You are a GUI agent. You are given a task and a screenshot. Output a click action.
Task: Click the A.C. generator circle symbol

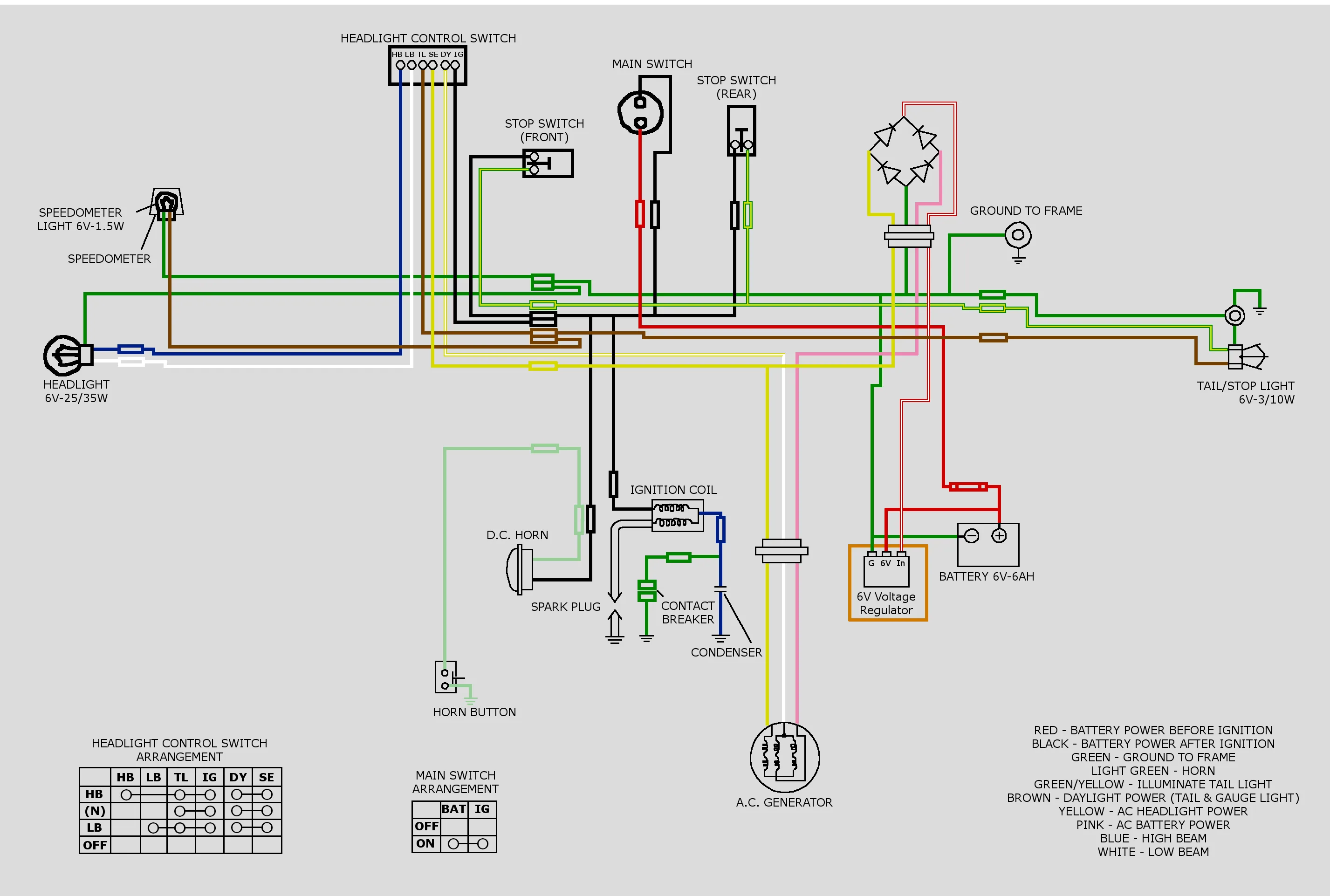tap(785, 758)
